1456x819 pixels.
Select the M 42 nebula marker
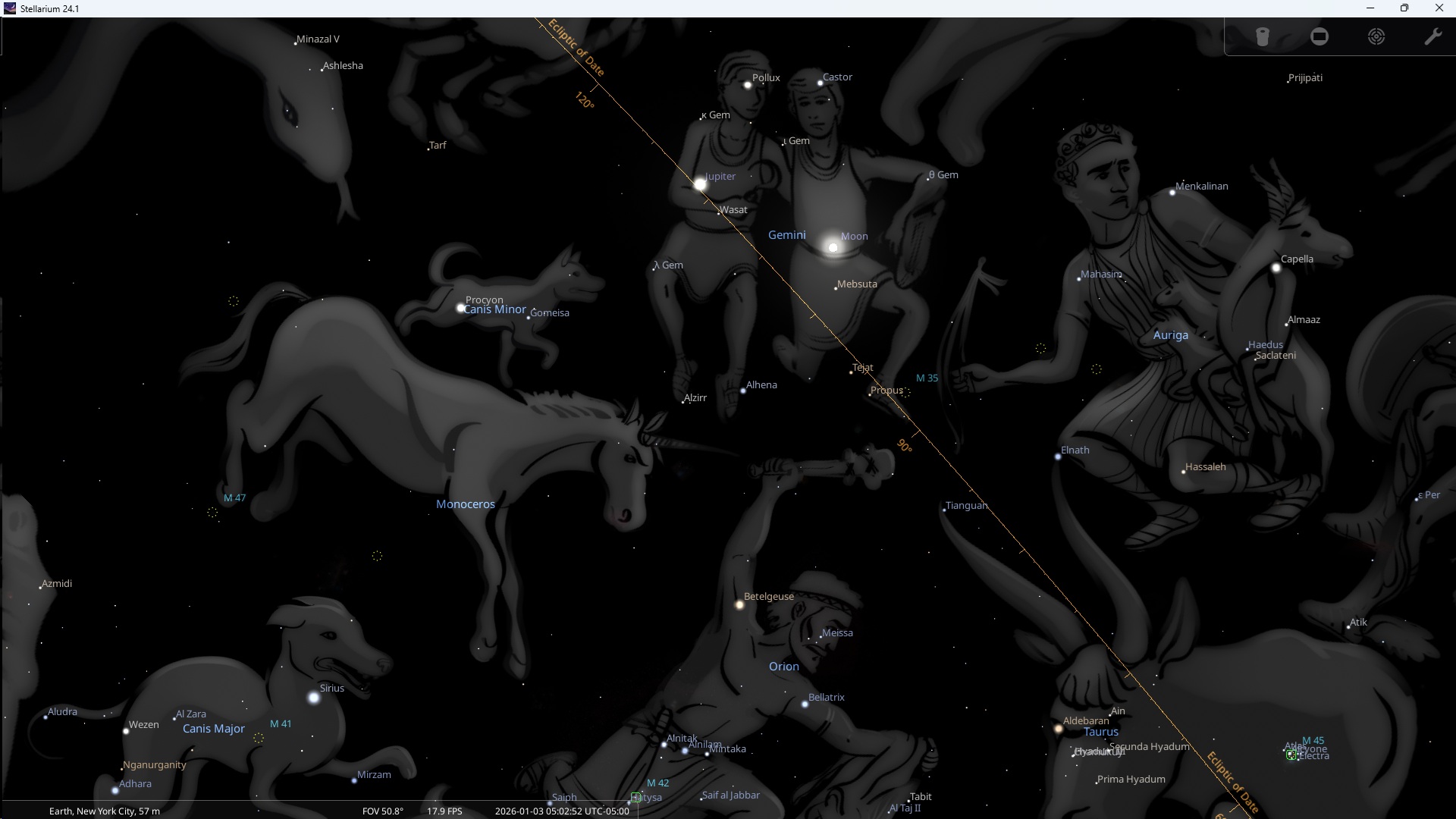click(x=635, y=797)
